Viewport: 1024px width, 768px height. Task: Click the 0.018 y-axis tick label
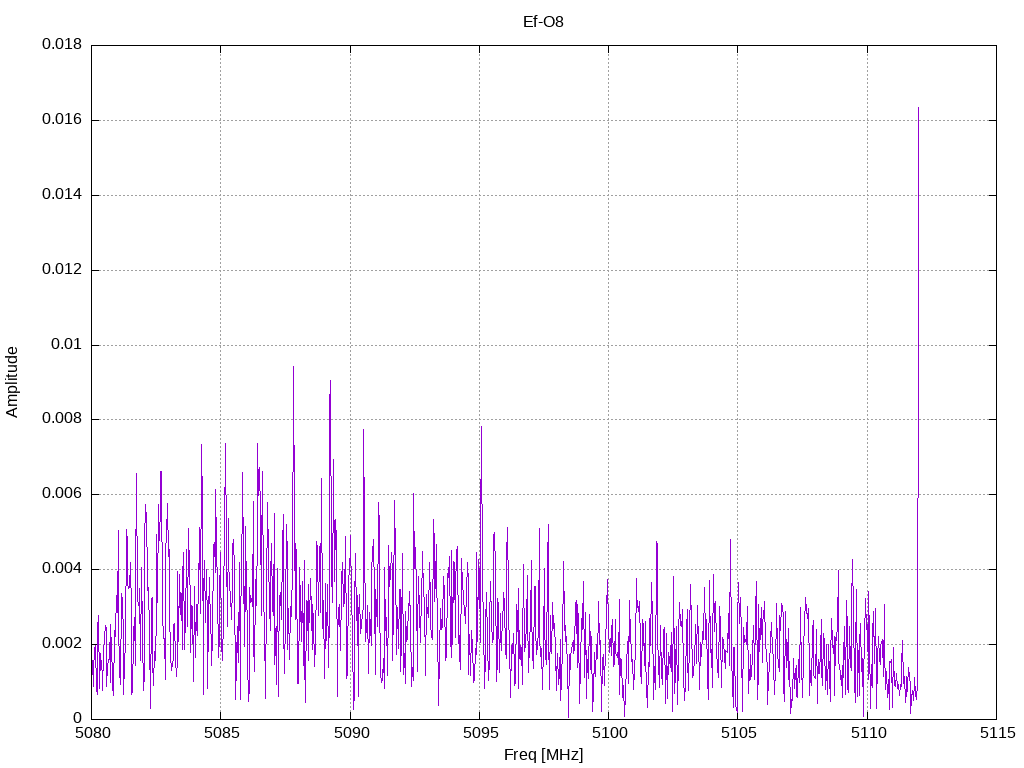(x=62, y=44)
